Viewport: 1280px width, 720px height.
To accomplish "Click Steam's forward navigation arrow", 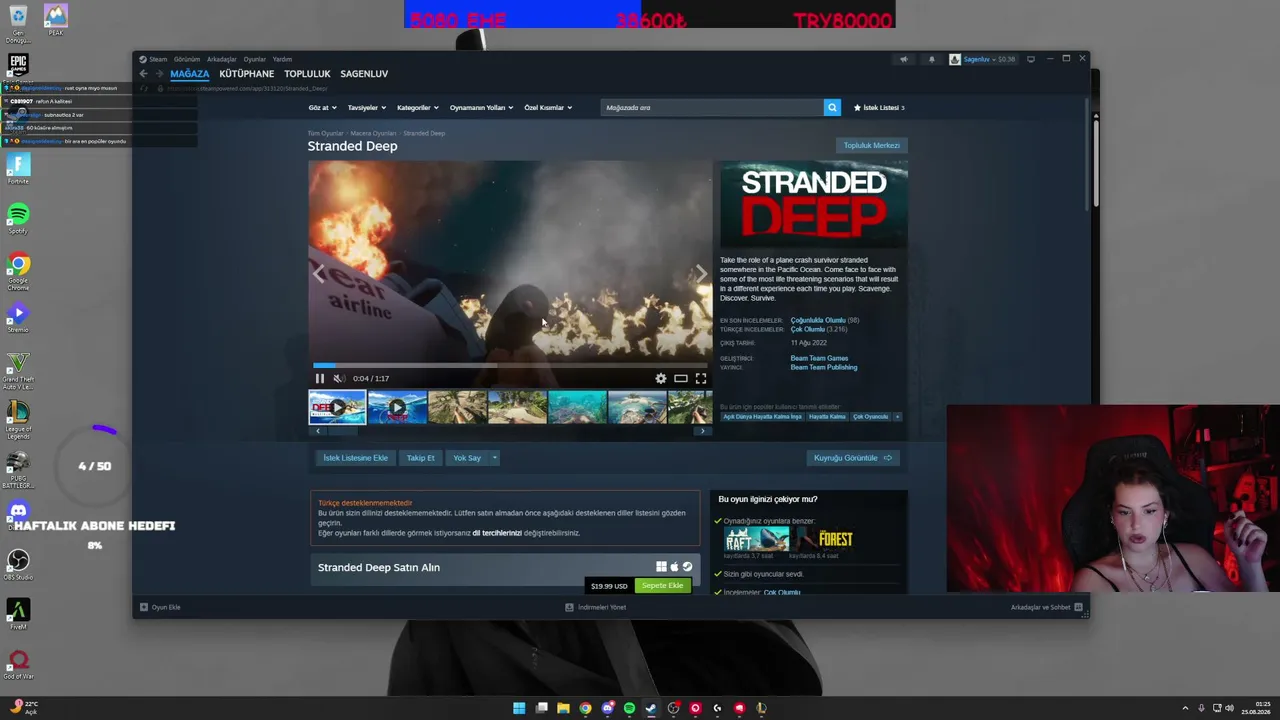I will (x=158, y=74).
